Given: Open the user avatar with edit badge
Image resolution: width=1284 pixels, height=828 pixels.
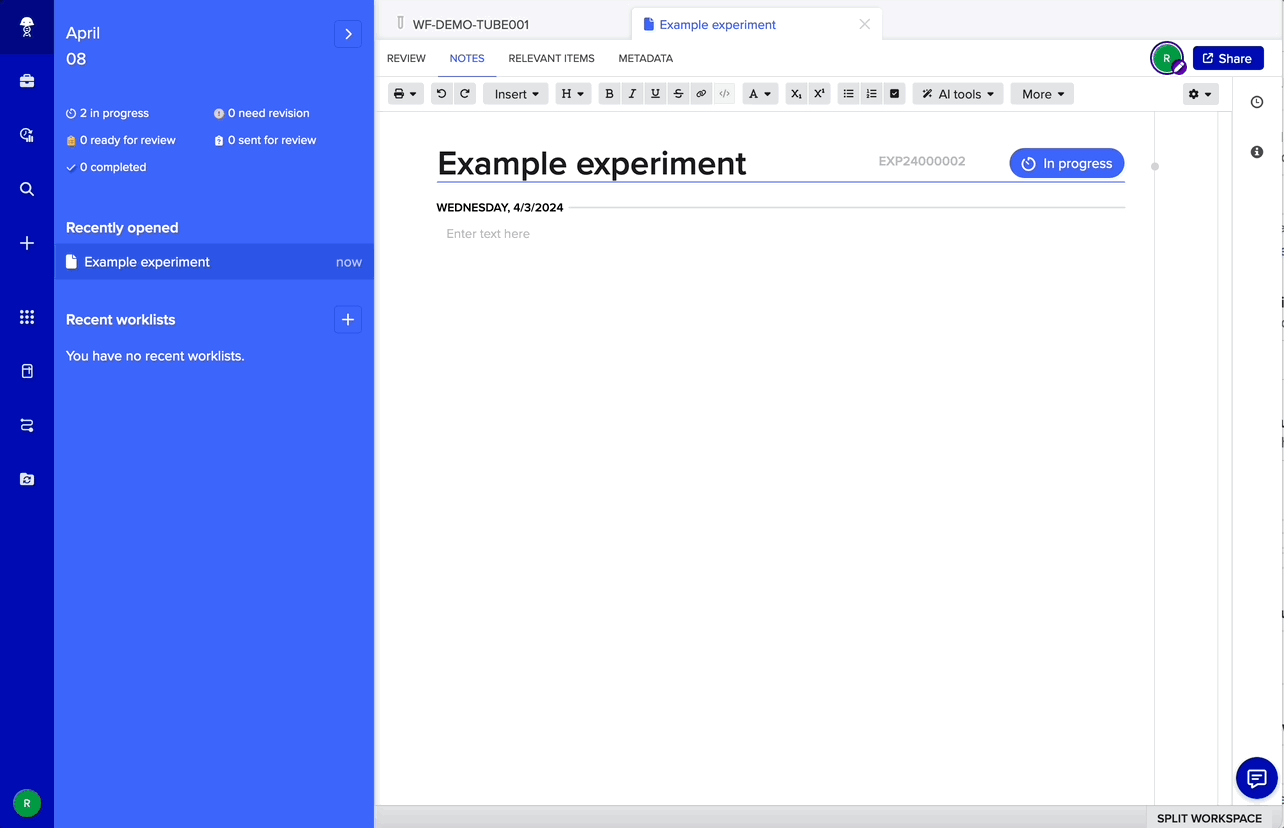Looking at the screenshot, I should [x=1167, y=58].
